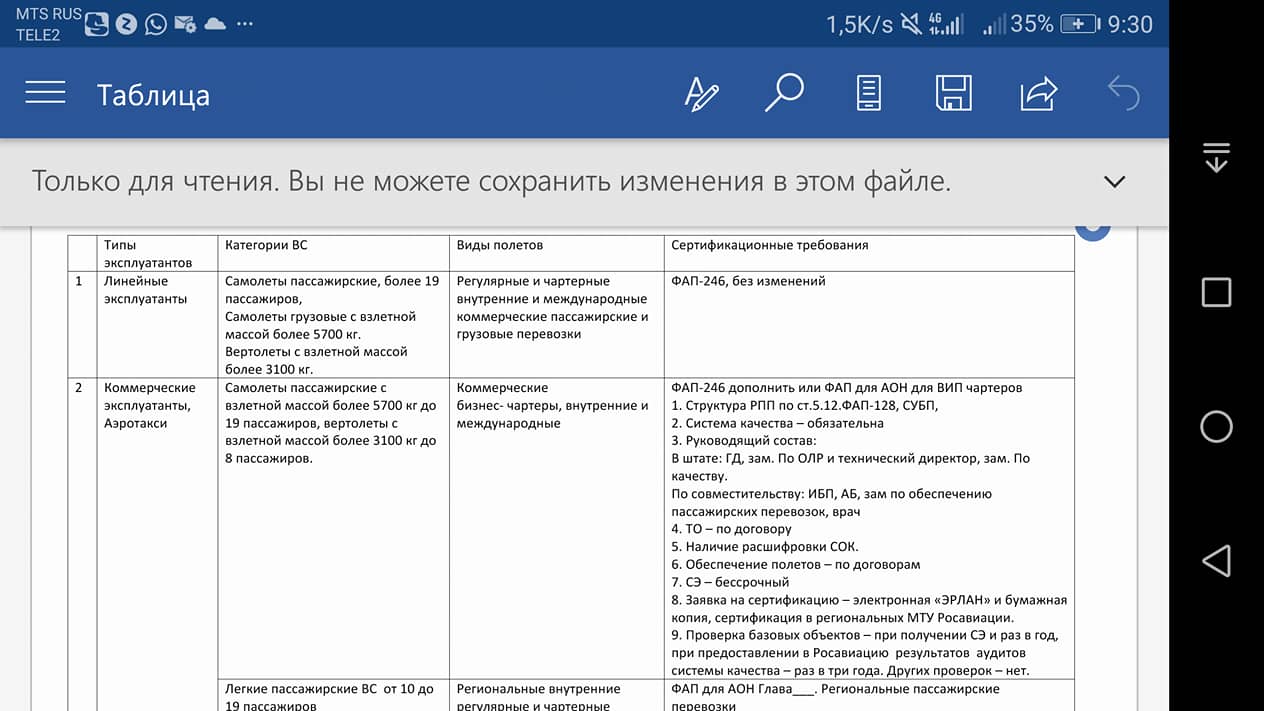Tap the Виды полетов column header
This screenshot has width=1264, height=711.
tap(500, 245)
